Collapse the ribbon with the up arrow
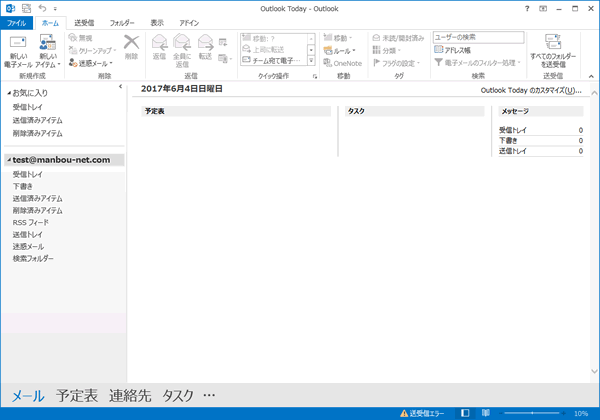Image resolution: width=600 pixels, height=420 pixels. 591,76
